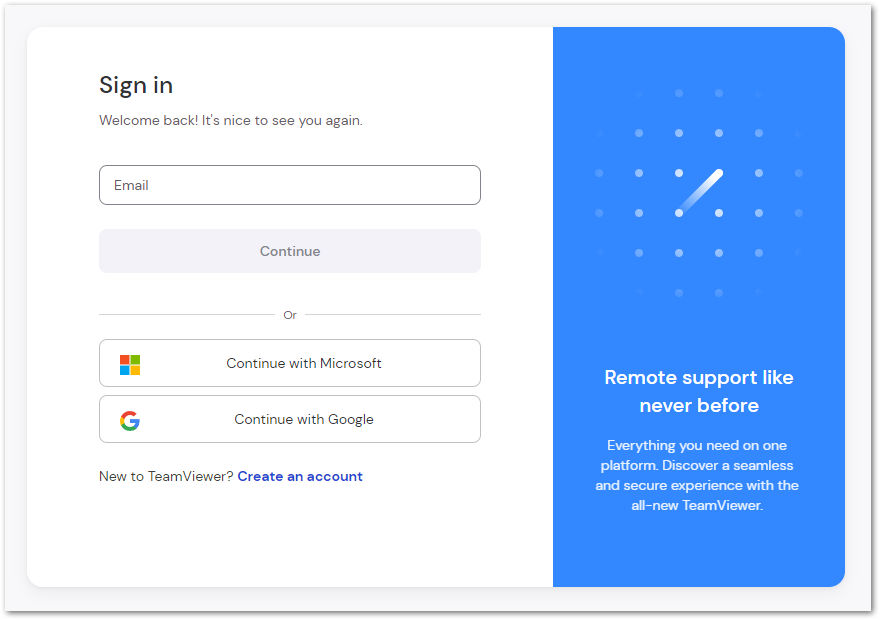Click the "Or" divider label

(x=290, y=315)
